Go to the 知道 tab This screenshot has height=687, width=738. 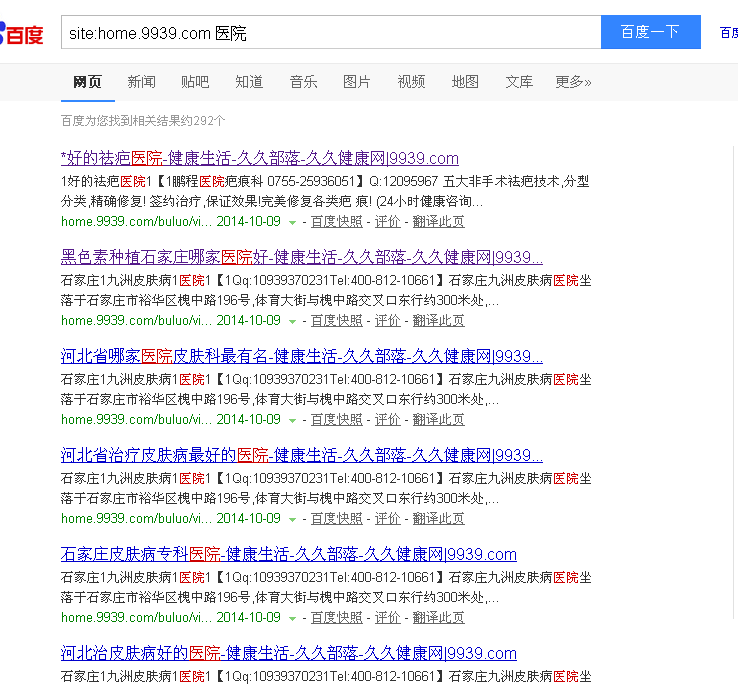(x=249, y=82)
